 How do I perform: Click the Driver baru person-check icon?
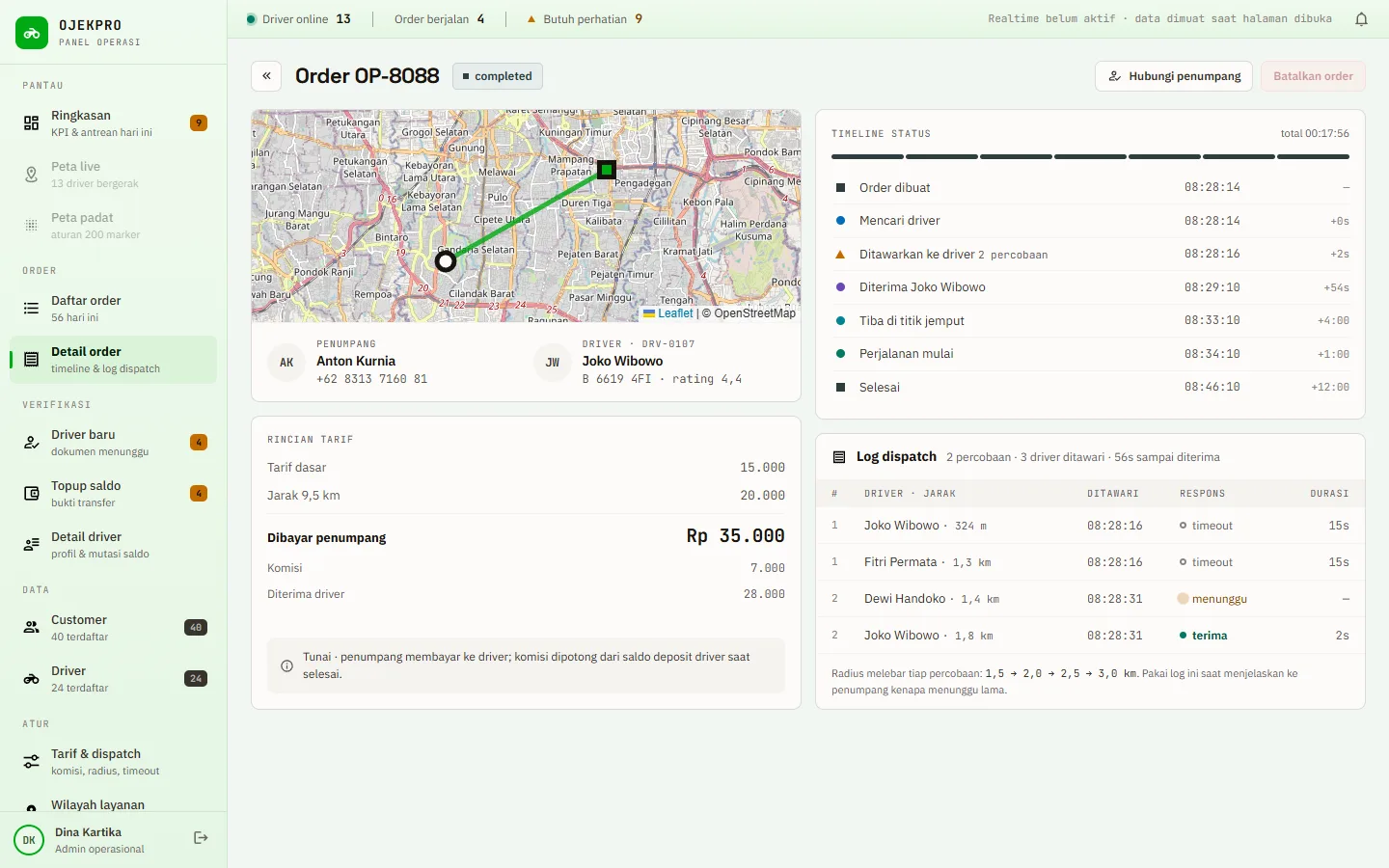(x=32, y=443)
